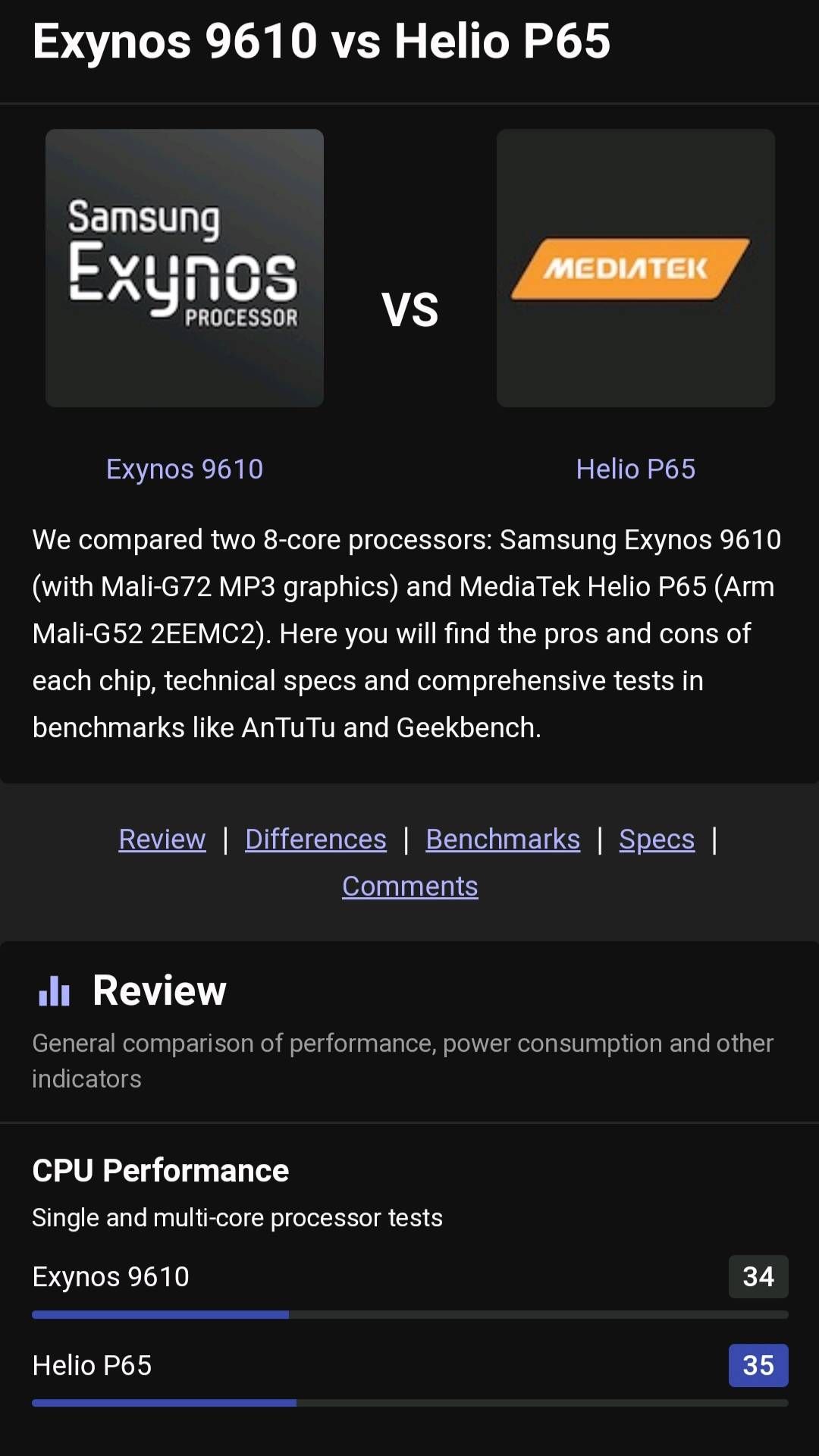819x1456 pixels.
Task: Navigate to the Benchmarks section link
Action: point(503,839)
